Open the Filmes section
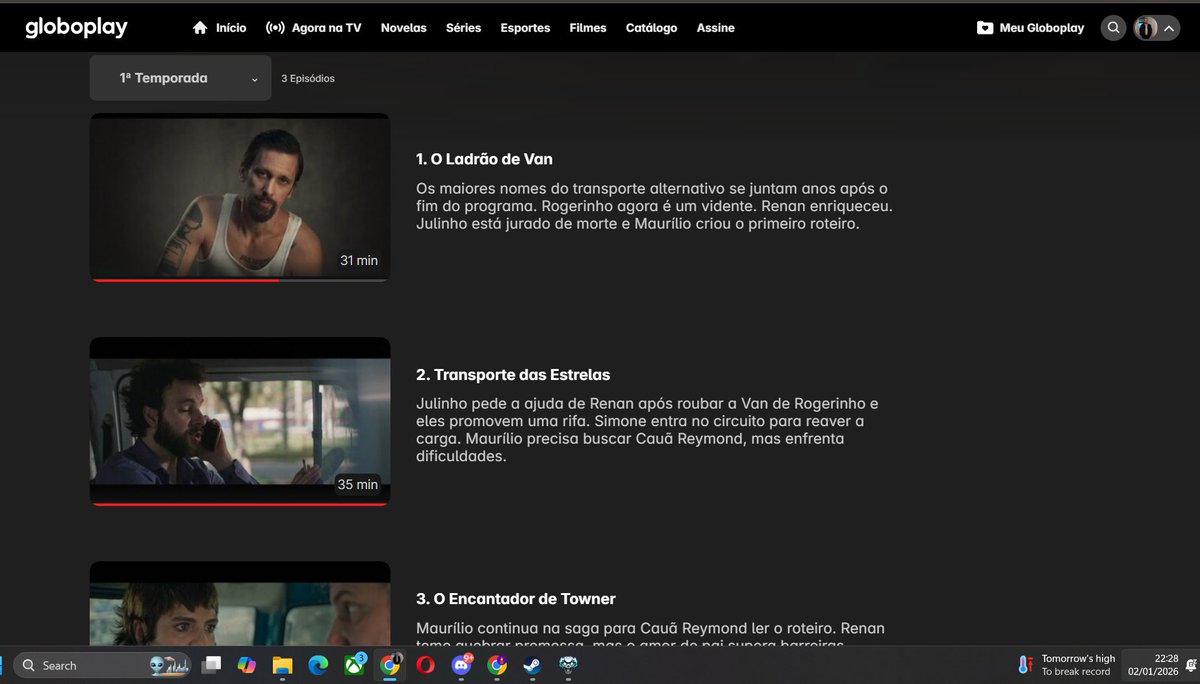The height and width of the screenshot is (684, 1200). (588, 28)
